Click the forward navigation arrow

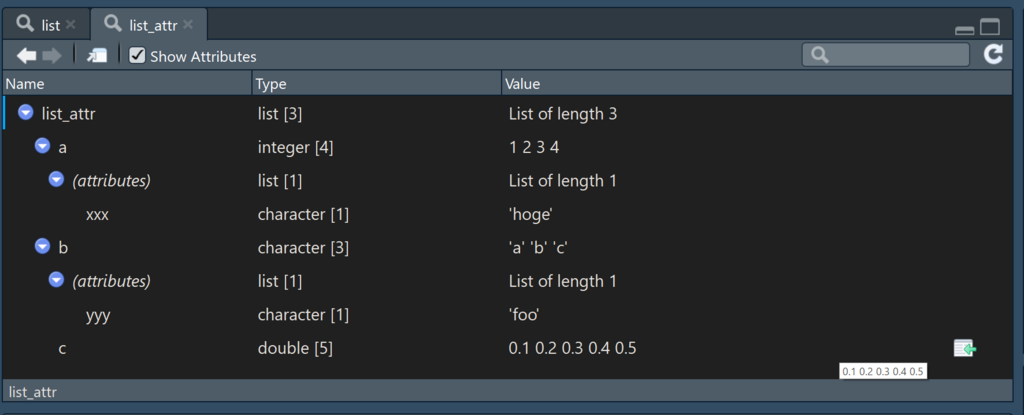[x=52, y=56]
